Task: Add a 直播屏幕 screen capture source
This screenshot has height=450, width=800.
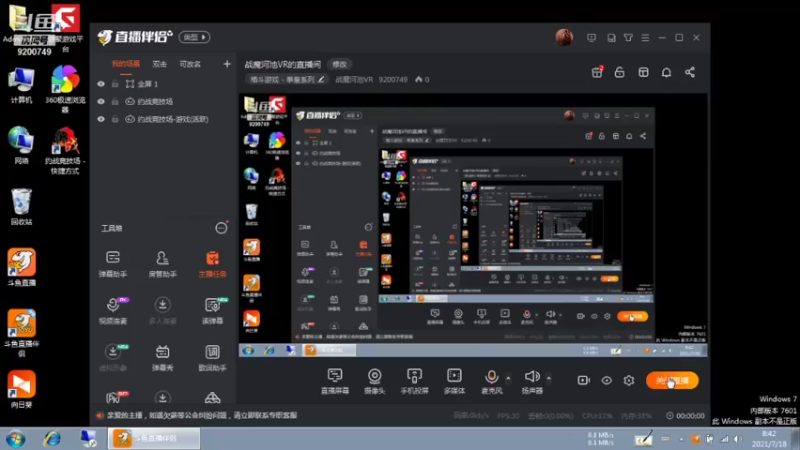Action: tap(335, 381)
